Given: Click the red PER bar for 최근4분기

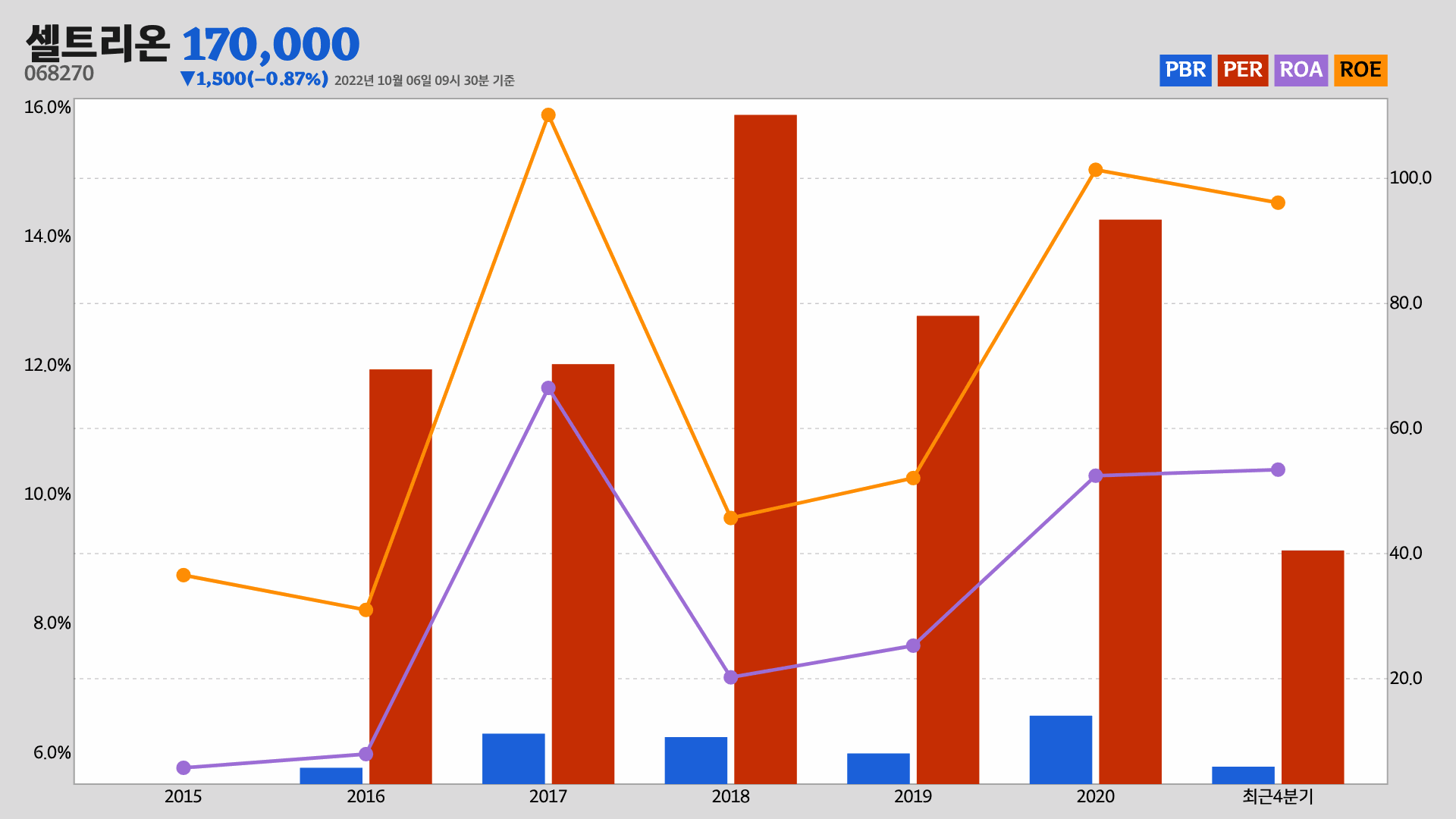Looking at the screenshot, I should click(x=1313, y=667).
